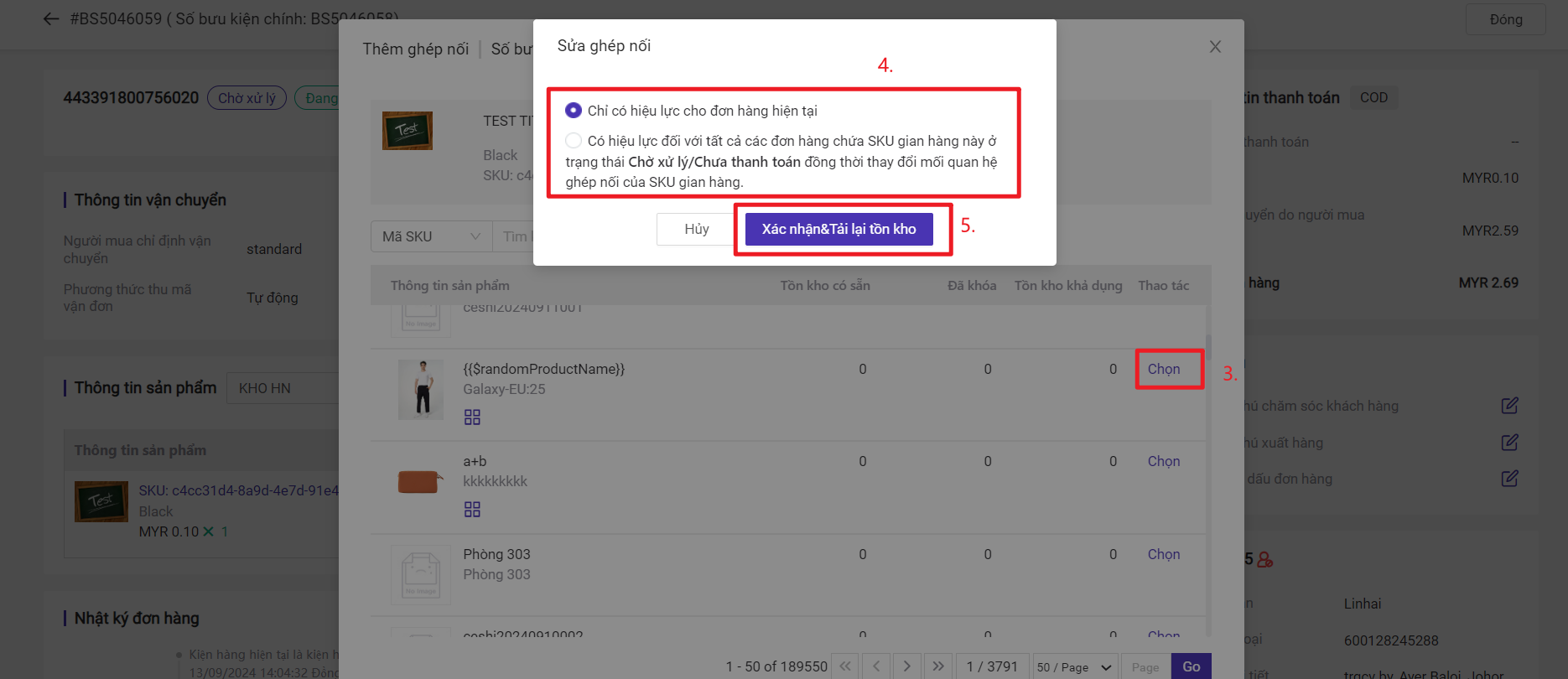Edit the dấu đơn hàng note
Screen dimensions: 1568x679
click(1509, 479)
